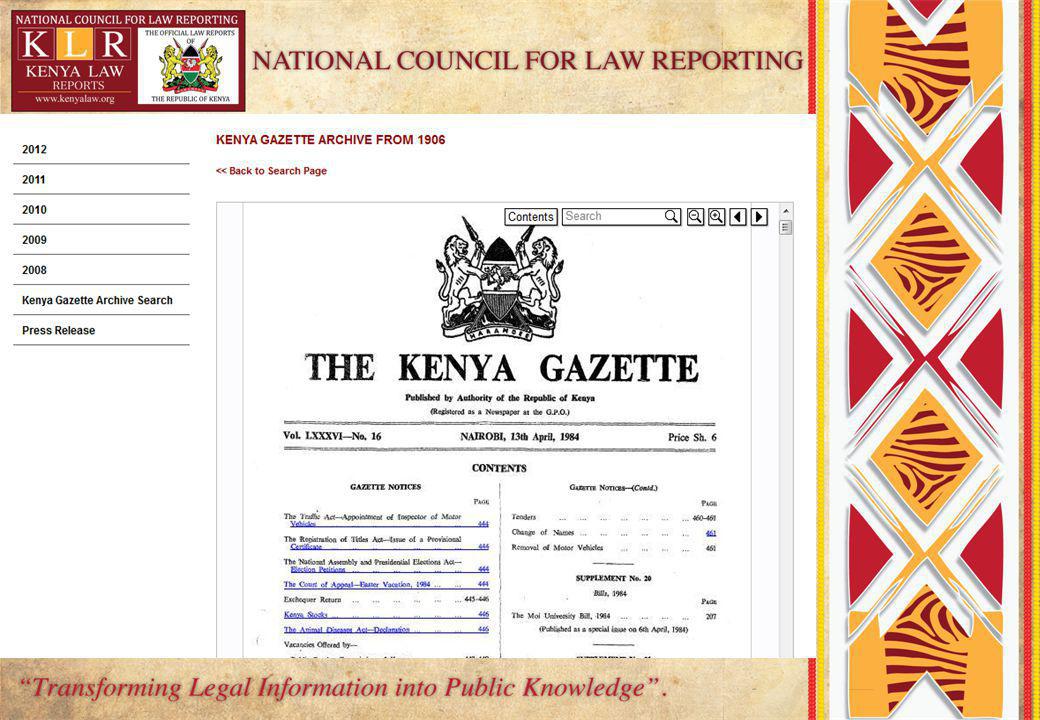This screenshot has height=720, width=1040.
Task: Click 'Transforming Legal Information into Public Knowledge' slogan
Action: pos(344,689)
